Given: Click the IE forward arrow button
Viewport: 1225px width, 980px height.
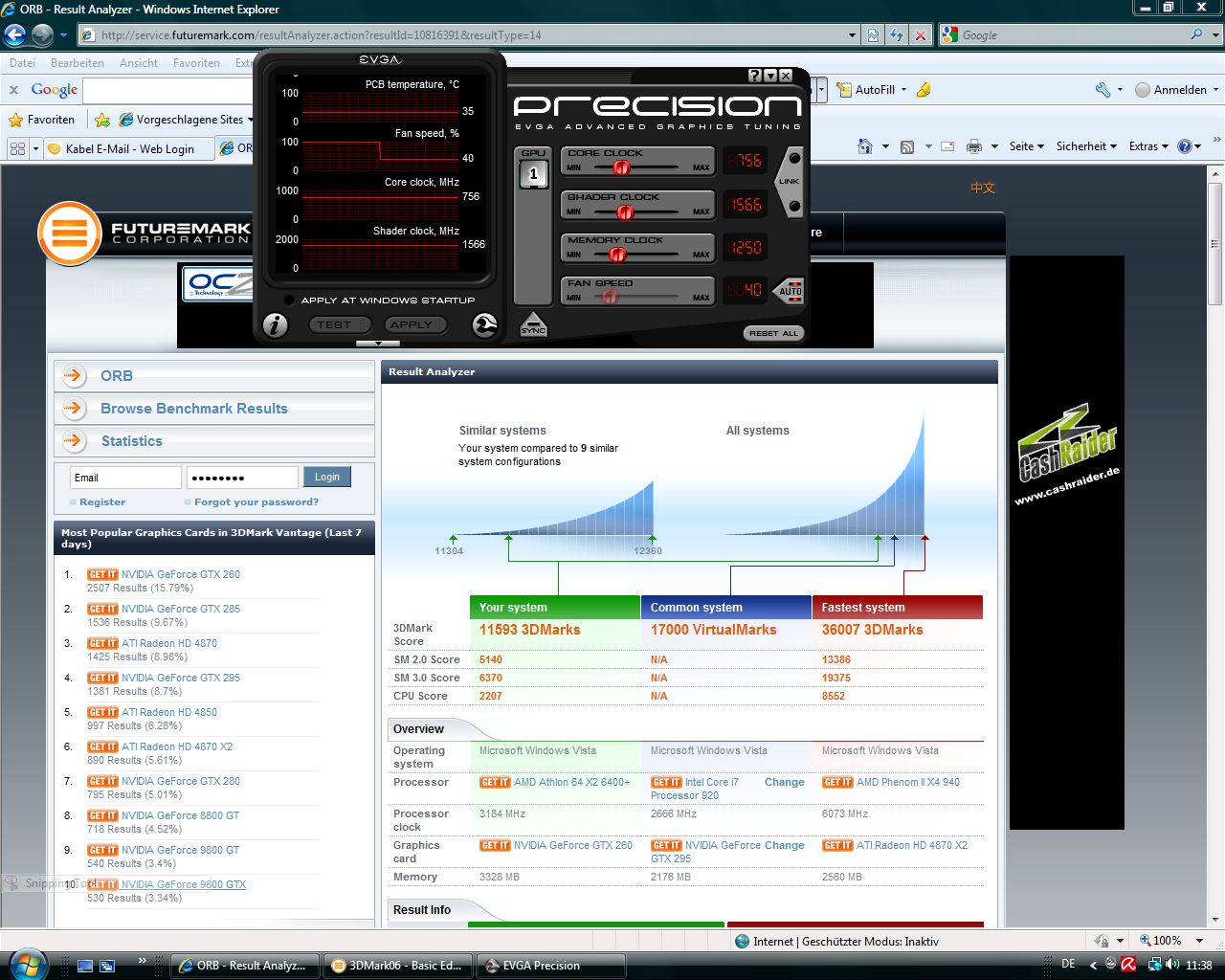Looking at the screenshot, I should 42,35.
